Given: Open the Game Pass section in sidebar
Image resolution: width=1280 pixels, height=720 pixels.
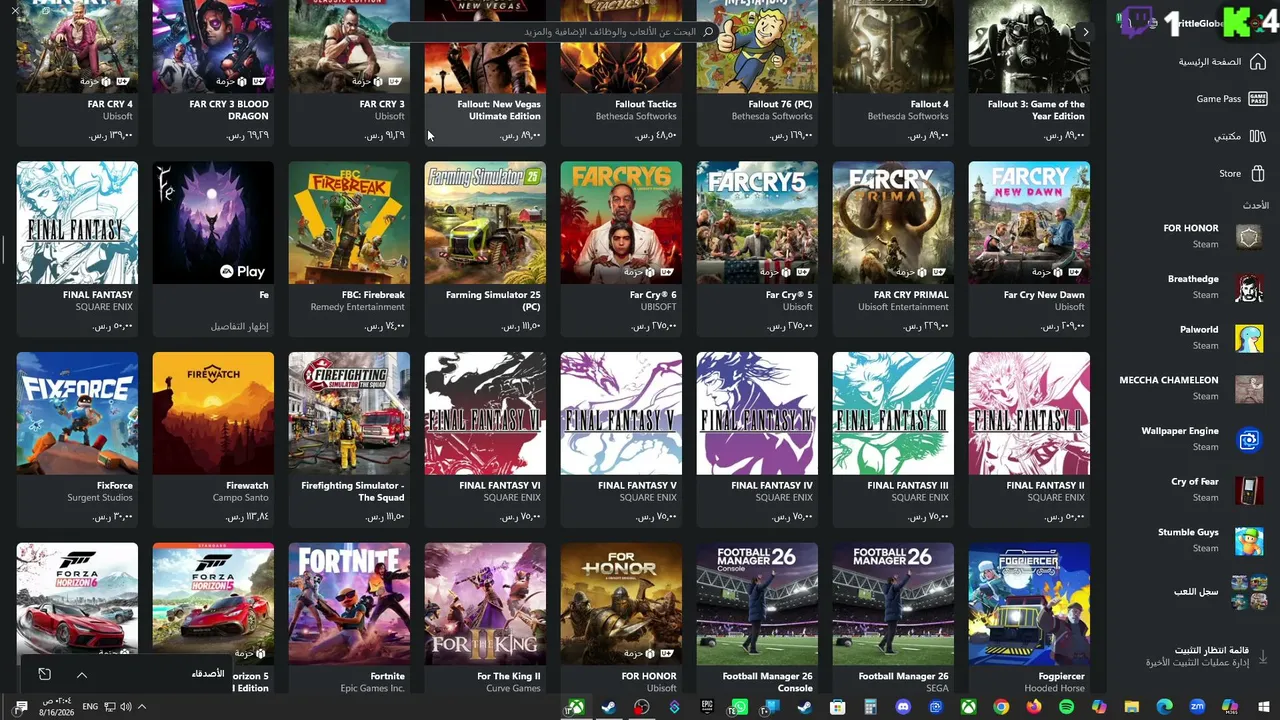Looking at the screenshot, I should click(1230, 99).
